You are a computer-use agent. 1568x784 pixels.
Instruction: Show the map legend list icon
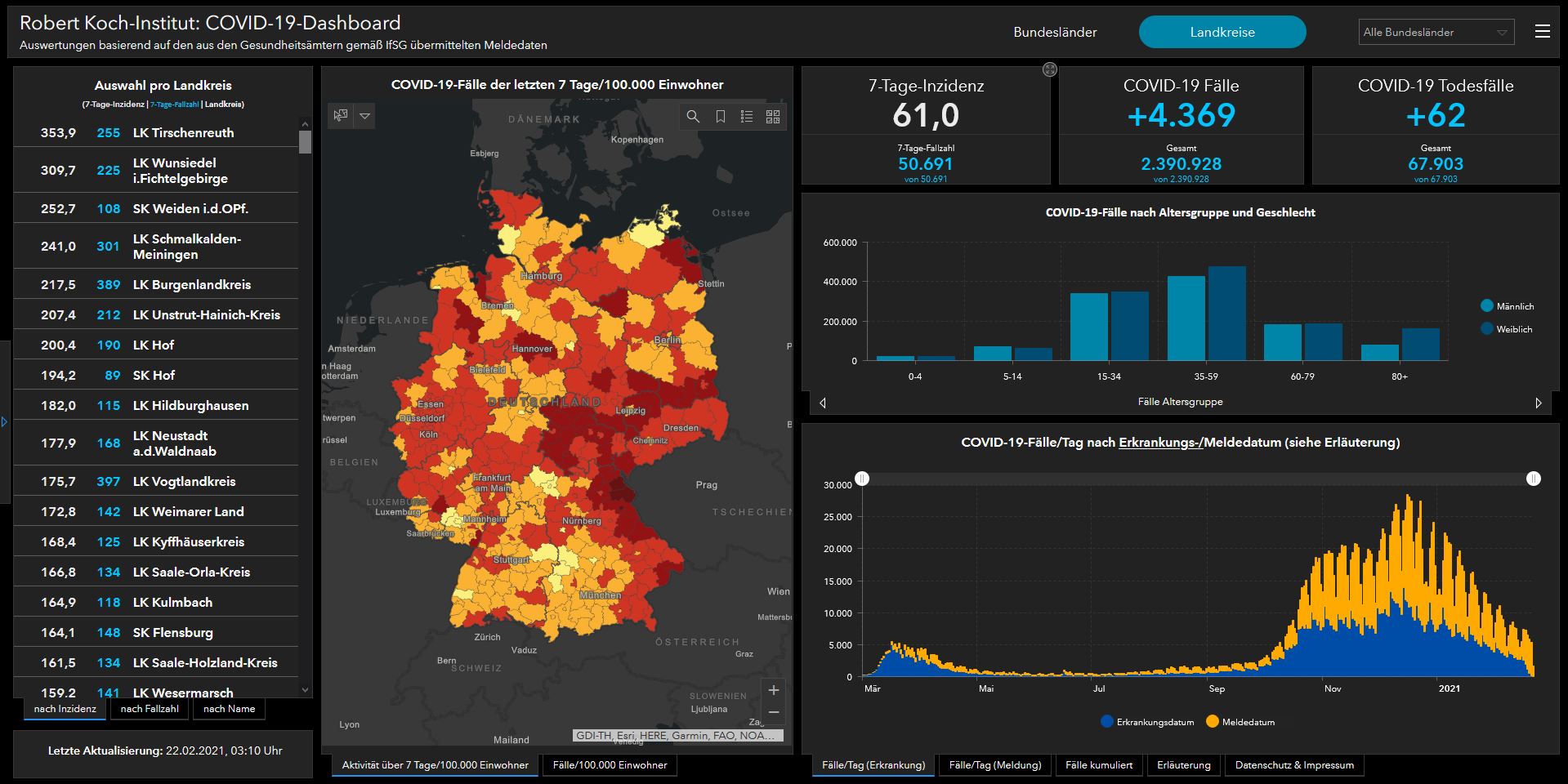point(746,117)
